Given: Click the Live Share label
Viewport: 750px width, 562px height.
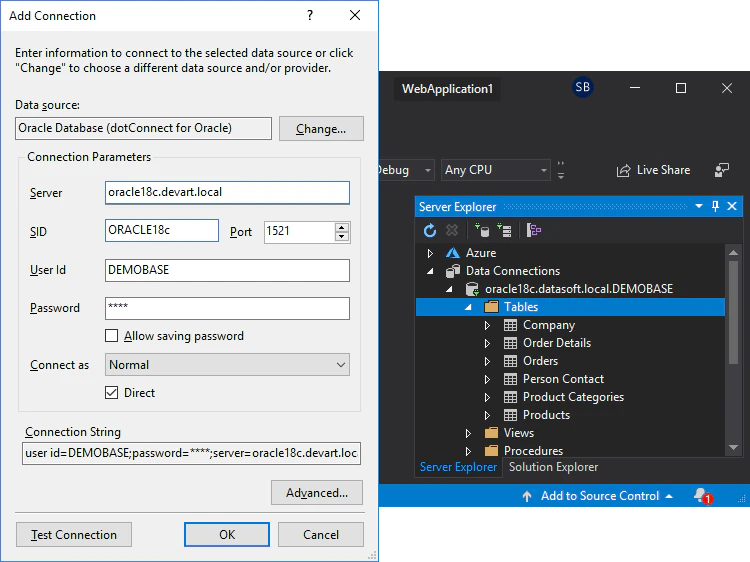Looking at the screenshot, I should 663,170.
